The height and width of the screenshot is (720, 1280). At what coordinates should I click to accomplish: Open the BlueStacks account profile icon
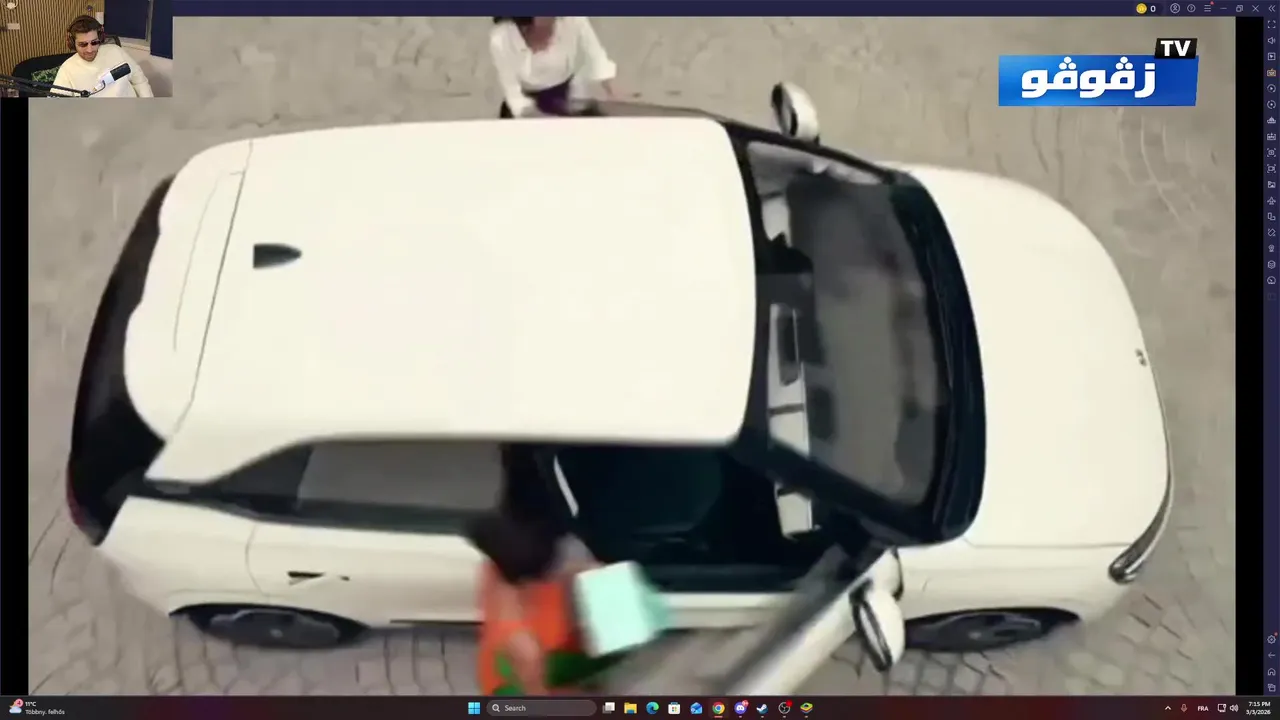1175,8
